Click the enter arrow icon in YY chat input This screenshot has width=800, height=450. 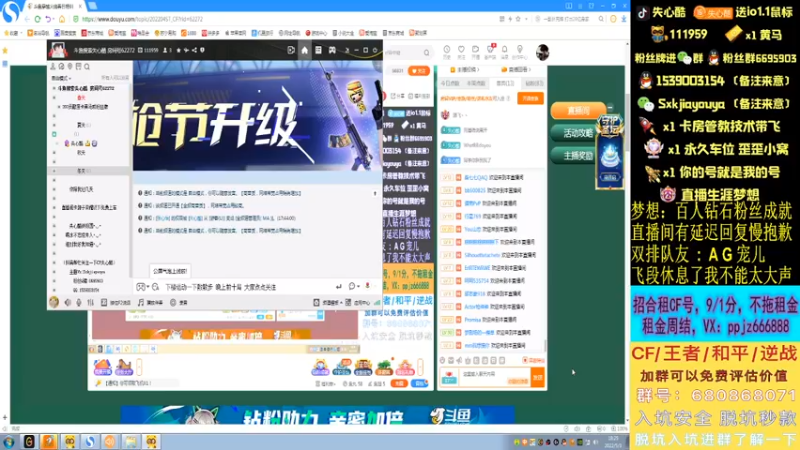[x=338, y=287]
